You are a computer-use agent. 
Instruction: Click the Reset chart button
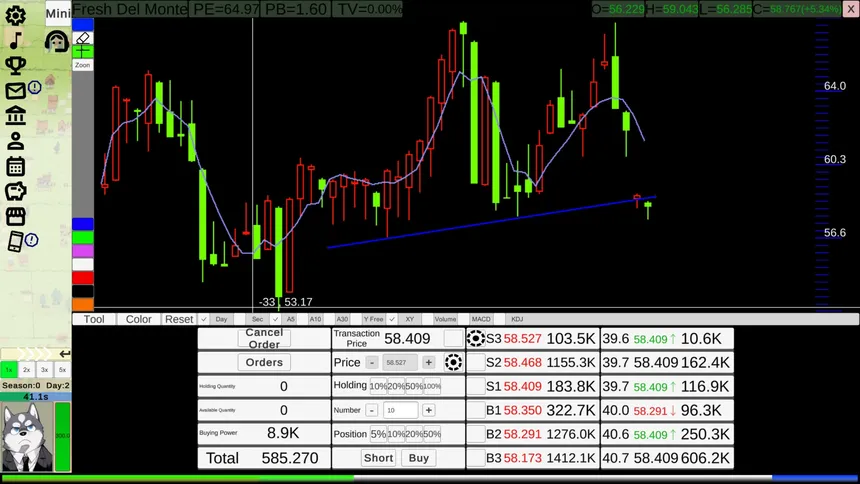[179, 319]
